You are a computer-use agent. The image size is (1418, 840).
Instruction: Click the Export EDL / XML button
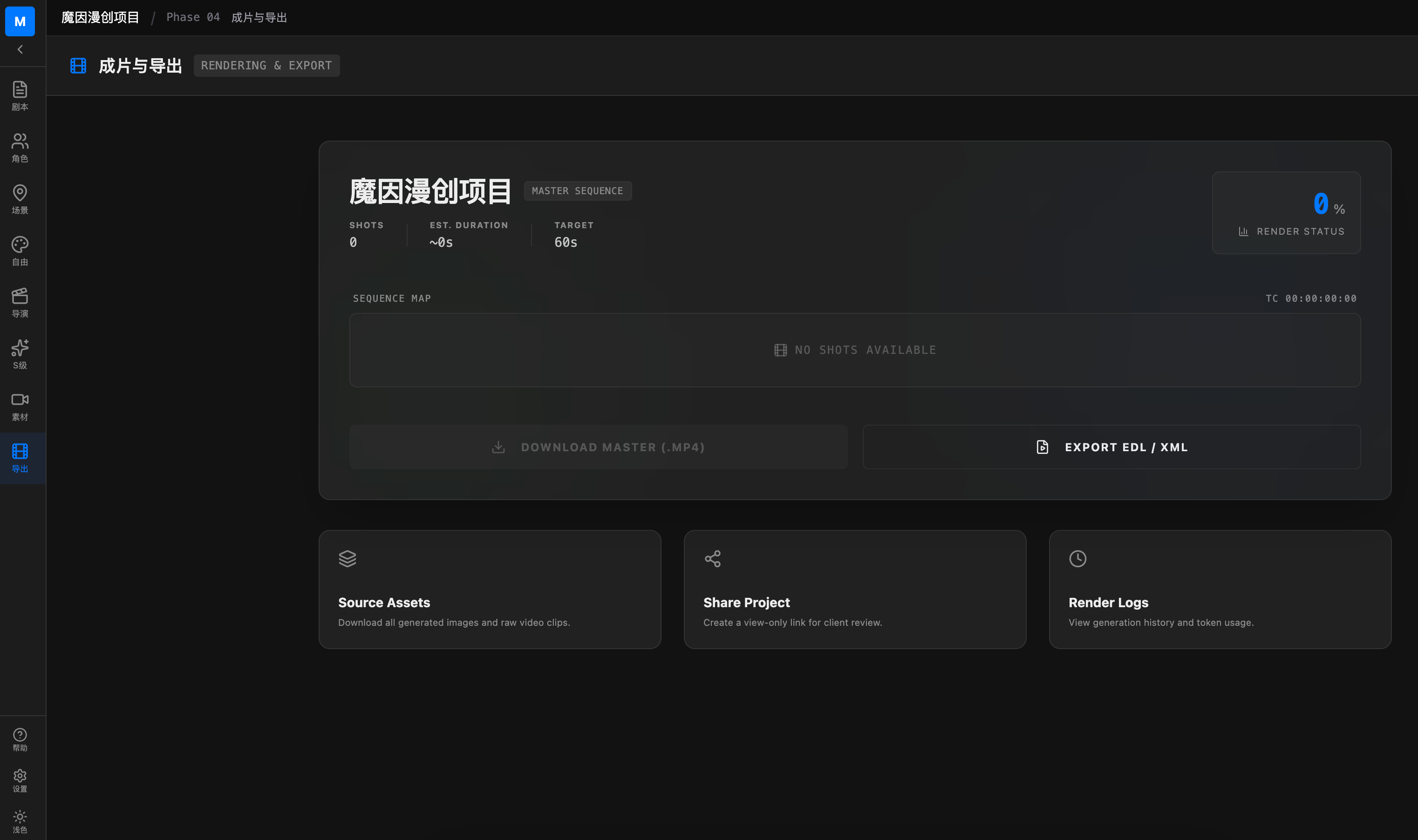coord(1111,447)
